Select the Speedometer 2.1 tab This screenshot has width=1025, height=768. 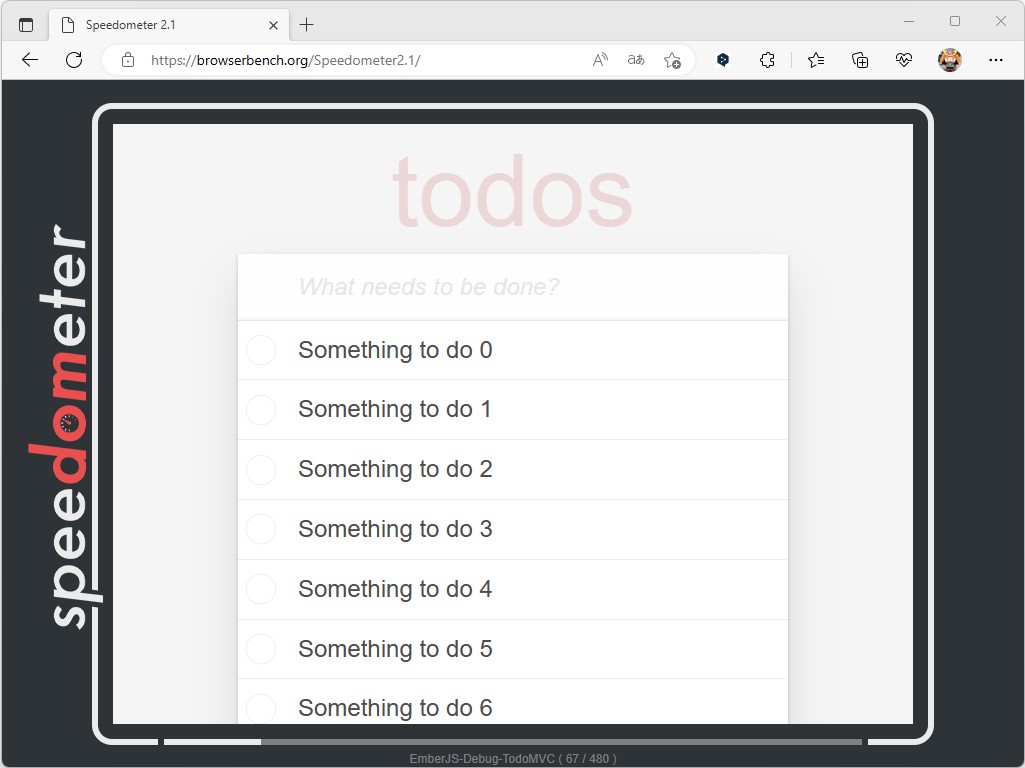tap(169, 25)
